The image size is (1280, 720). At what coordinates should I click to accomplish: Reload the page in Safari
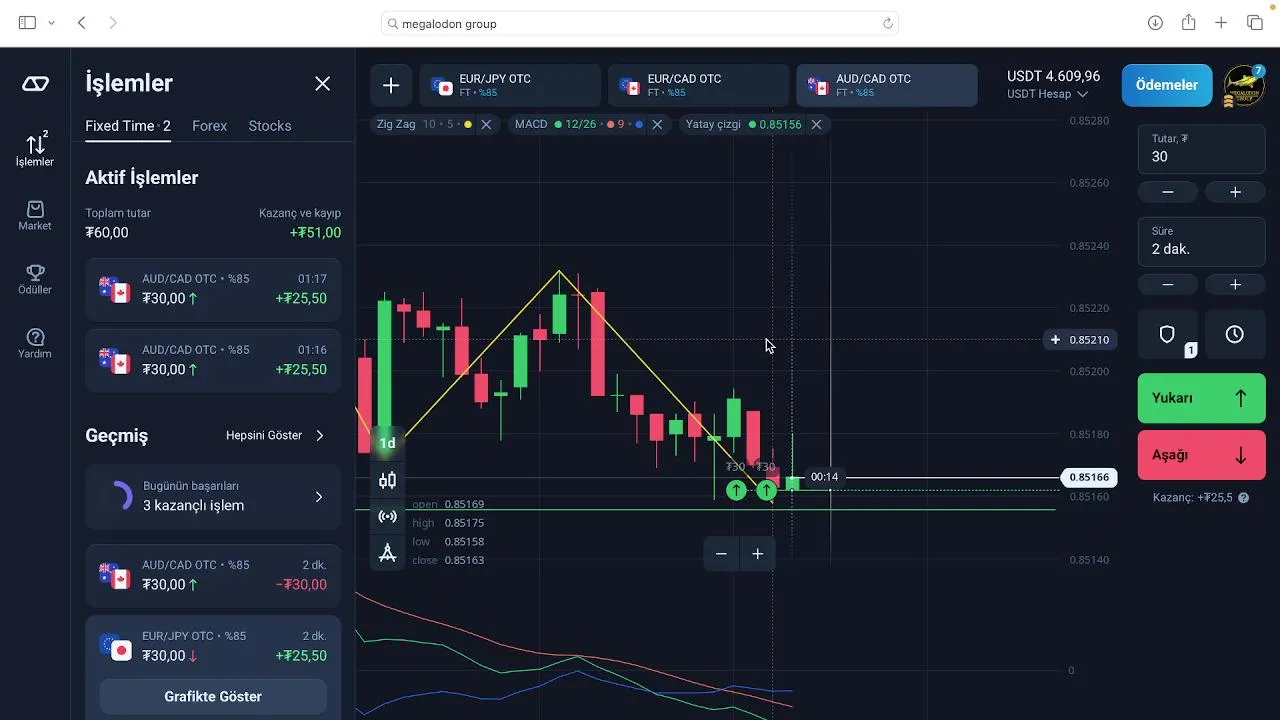click(887, 23)
